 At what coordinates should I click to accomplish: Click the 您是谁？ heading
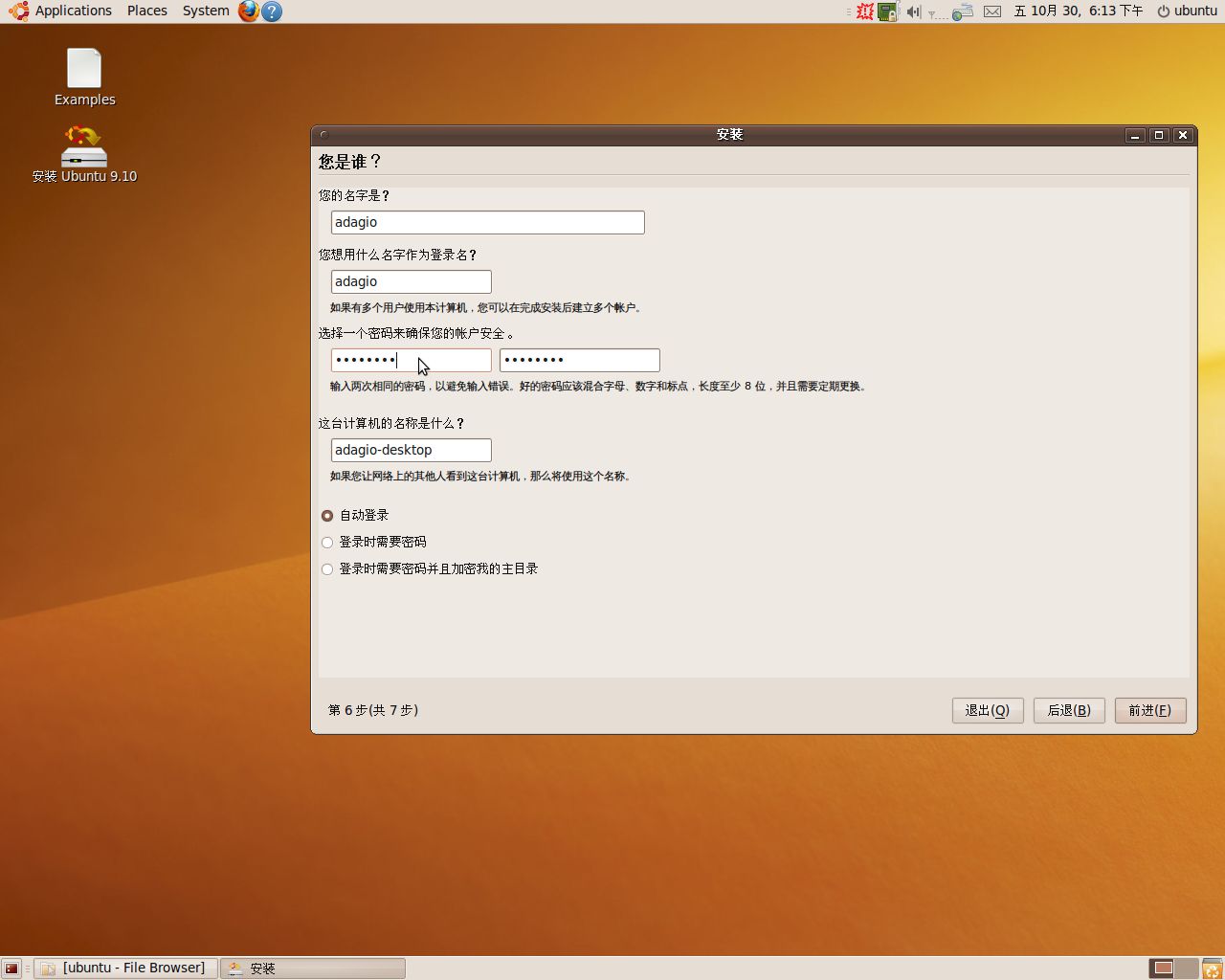[350, 162]
